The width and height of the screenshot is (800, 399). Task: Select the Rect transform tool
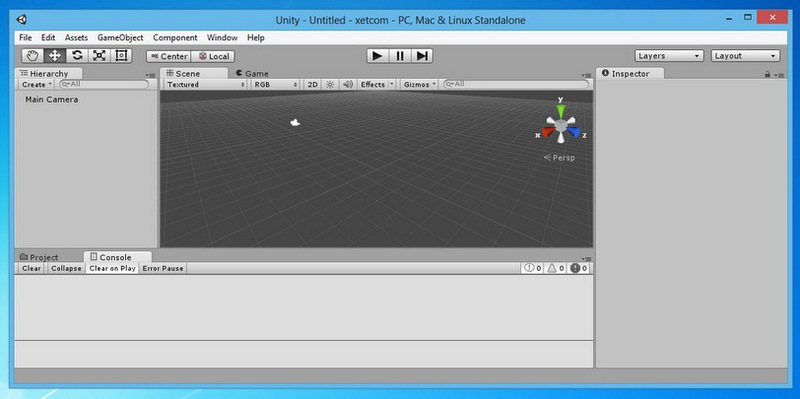121,56
